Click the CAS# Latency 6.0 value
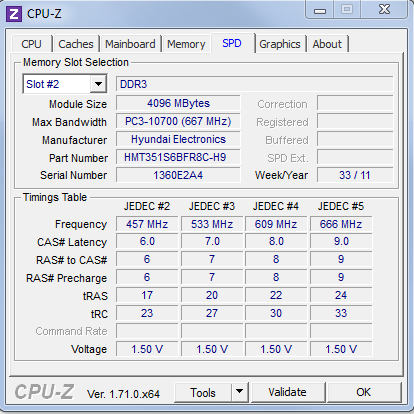 147,241
